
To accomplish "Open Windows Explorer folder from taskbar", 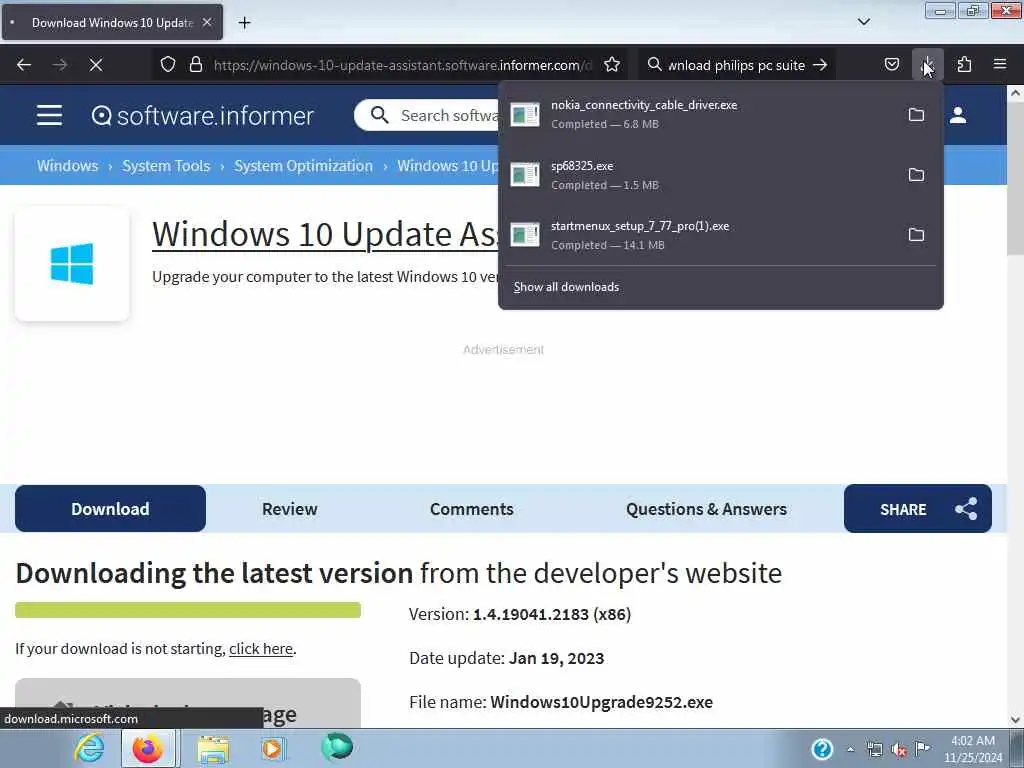I will [213, 748].
